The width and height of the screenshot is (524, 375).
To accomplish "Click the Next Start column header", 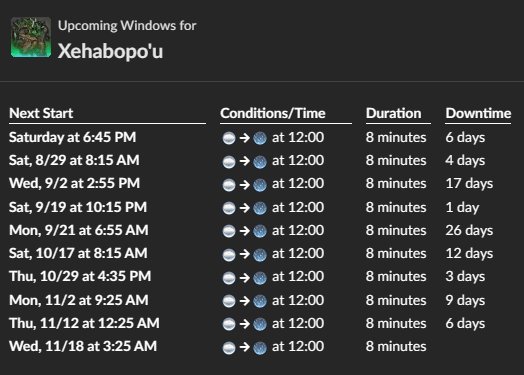I will click(41, 113).
